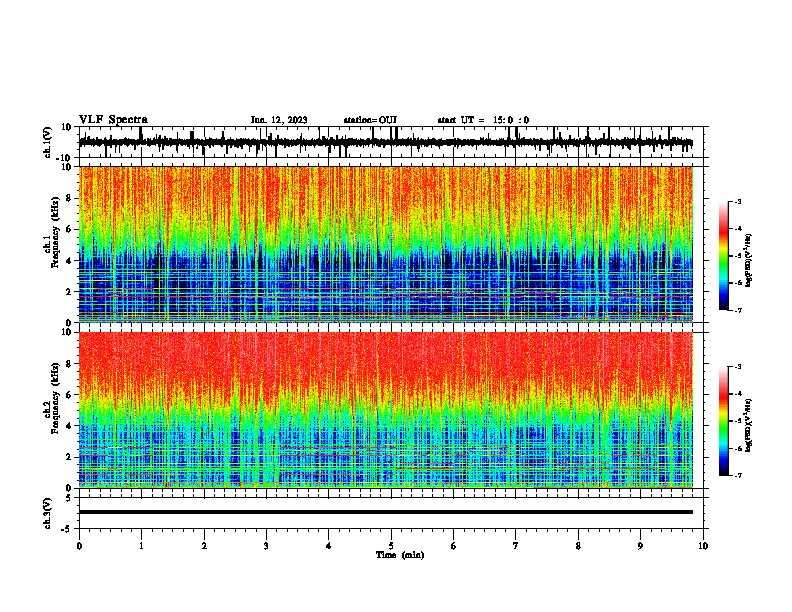Click the "ch.1(V)" waveform axis label

pos(48,142)
